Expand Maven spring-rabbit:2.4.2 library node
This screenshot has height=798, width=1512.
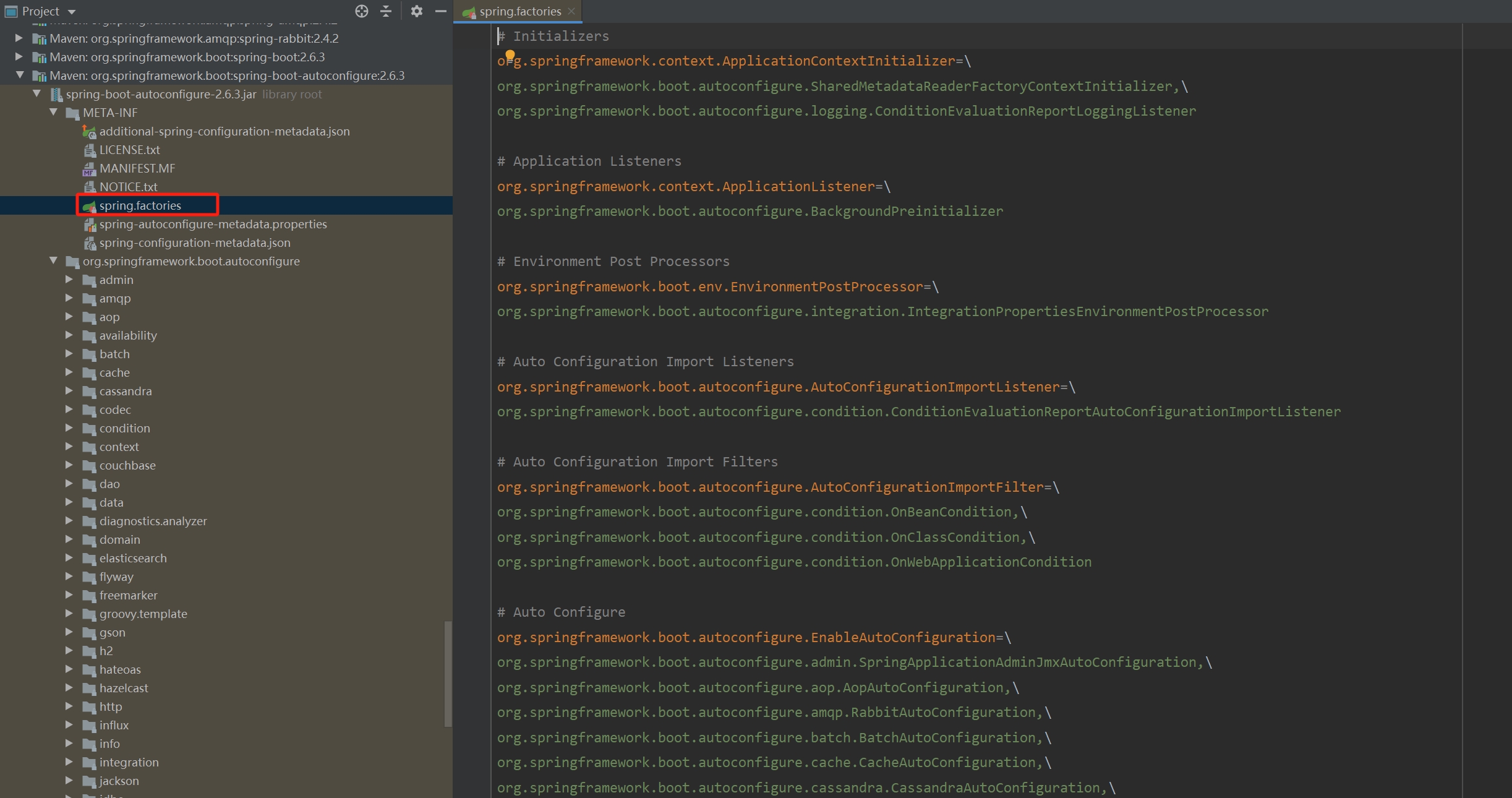pyautogui.click(x=19, y=38)
